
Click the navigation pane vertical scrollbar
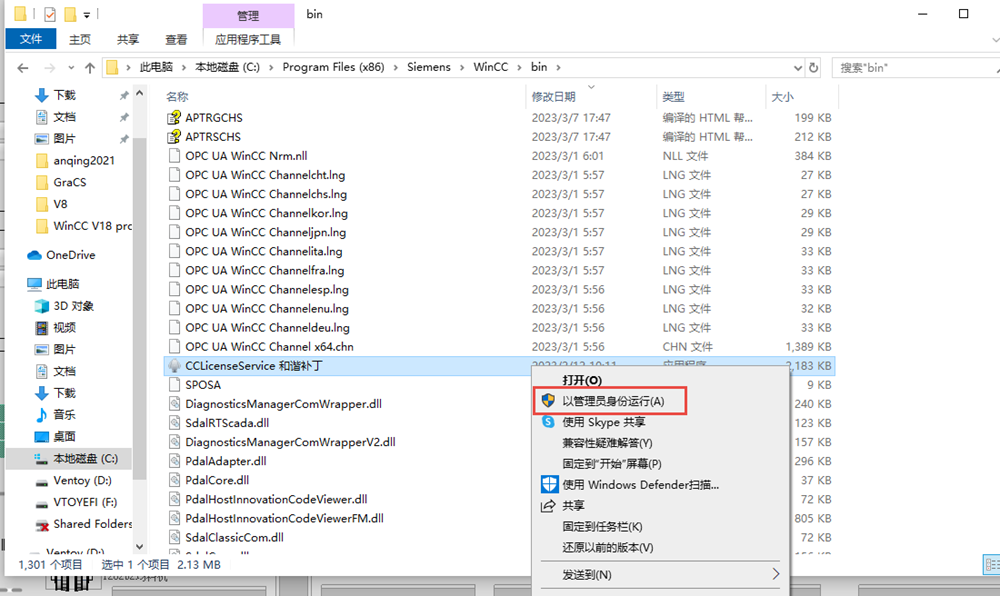click(x=139, y=300)
